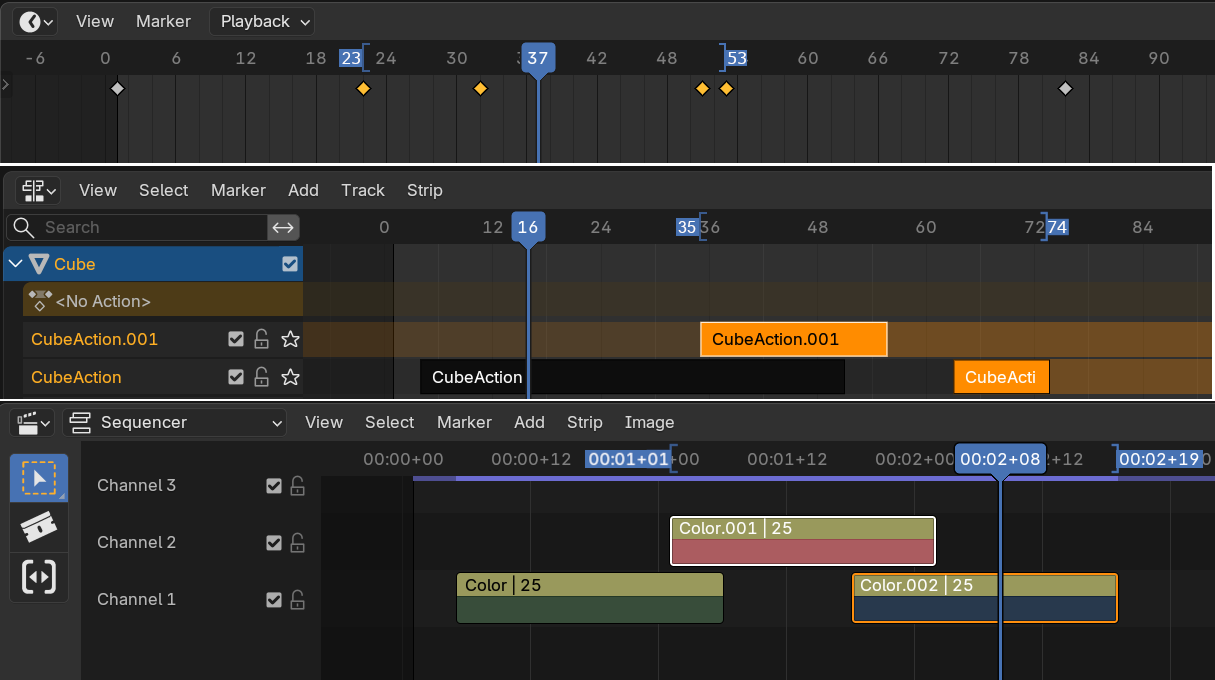
Task: Select the Slip tool below the Blade
Action: coord(39,577)
